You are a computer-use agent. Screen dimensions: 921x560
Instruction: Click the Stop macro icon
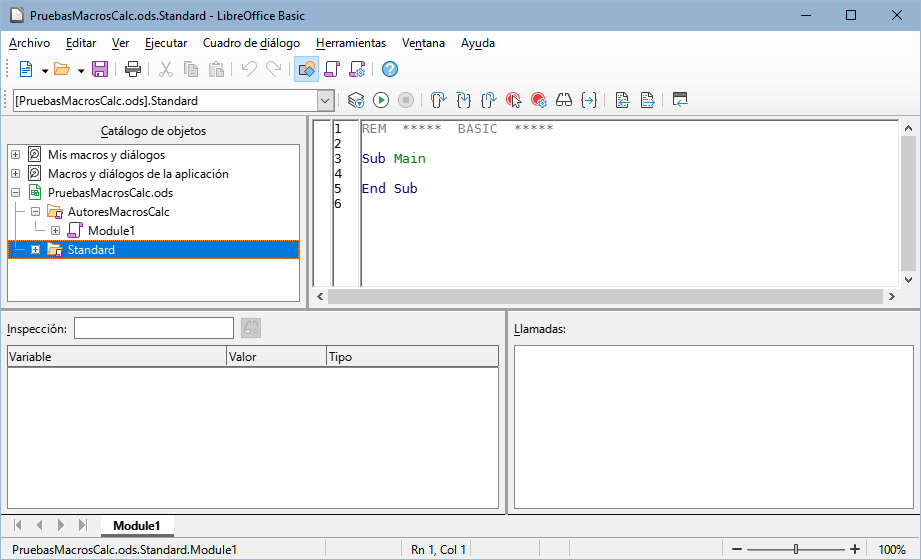point(406,100)
